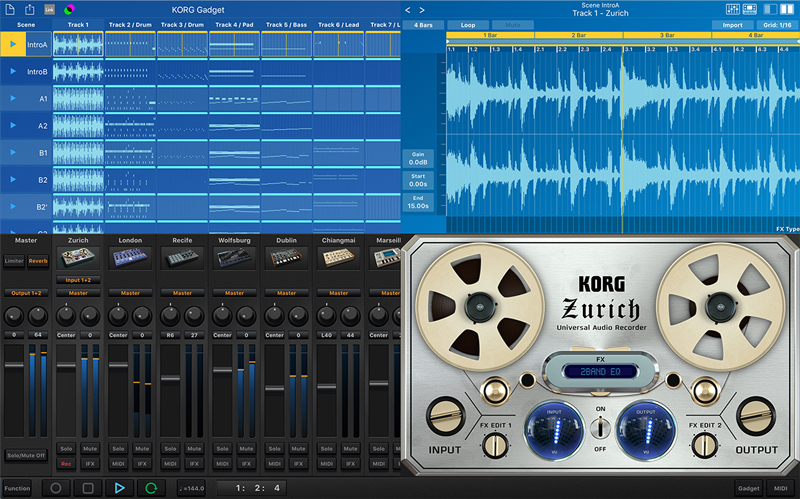Open the Dublin gadget icon in mixer
This screenshot has width=800, height=499.
point(286,257)
